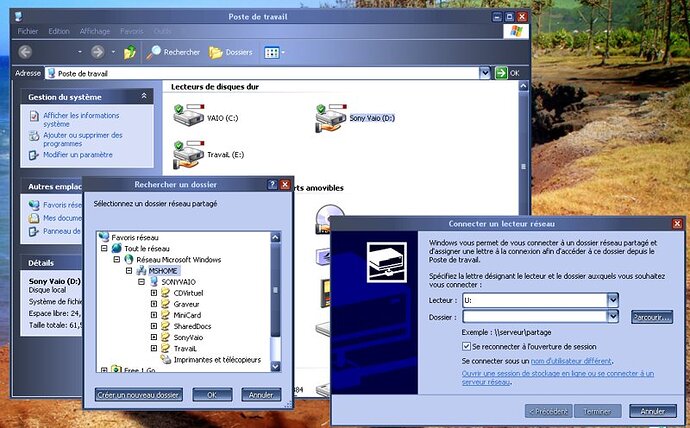Open the Dossiers folders toolbar button
The width and height of the screenshot is (690, 428).
click(217, 52)
